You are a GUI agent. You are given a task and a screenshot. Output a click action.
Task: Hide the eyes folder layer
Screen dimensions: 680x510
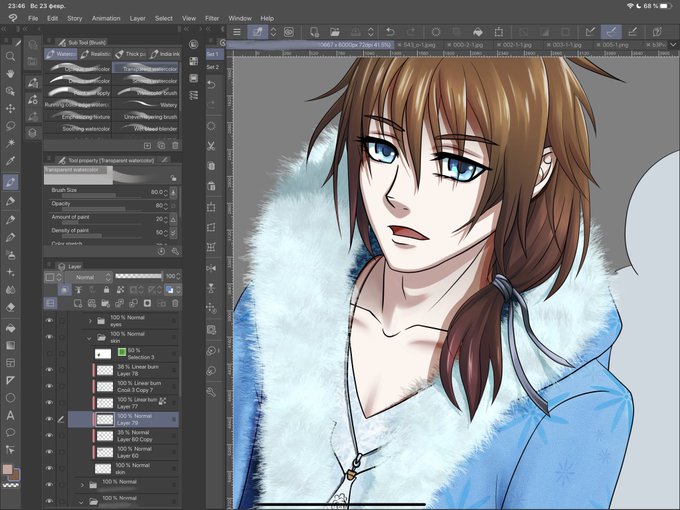click(x=49, y=320)
